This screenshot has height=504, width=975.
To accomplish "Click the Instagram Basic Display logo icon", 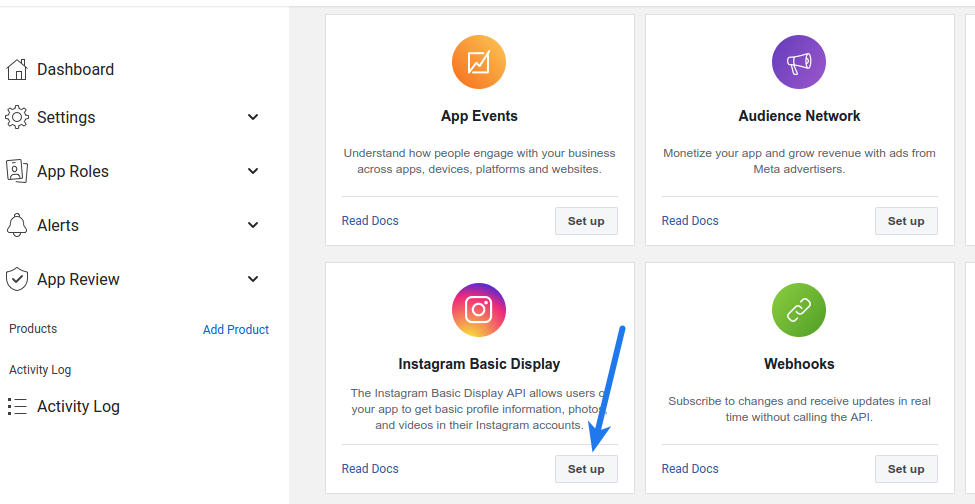I will tap(479, 310).
